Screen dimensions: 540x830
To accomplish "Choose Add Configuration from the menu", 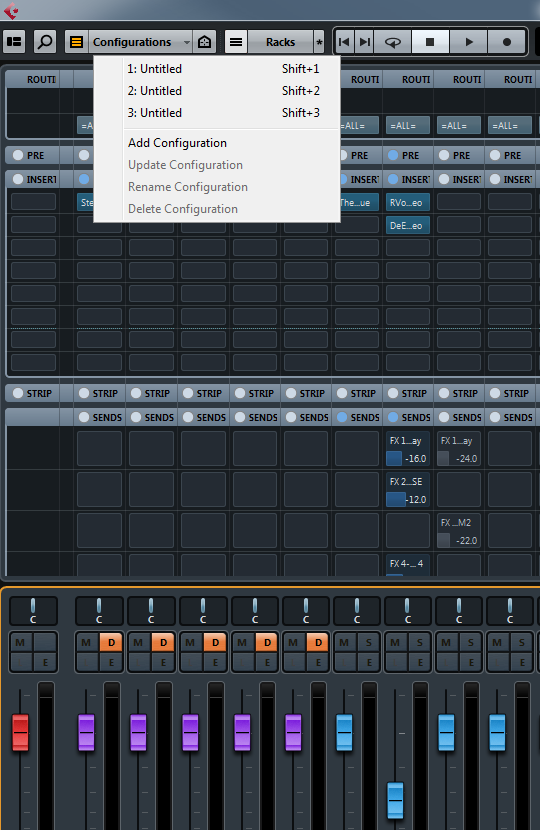I will (217, 143).
